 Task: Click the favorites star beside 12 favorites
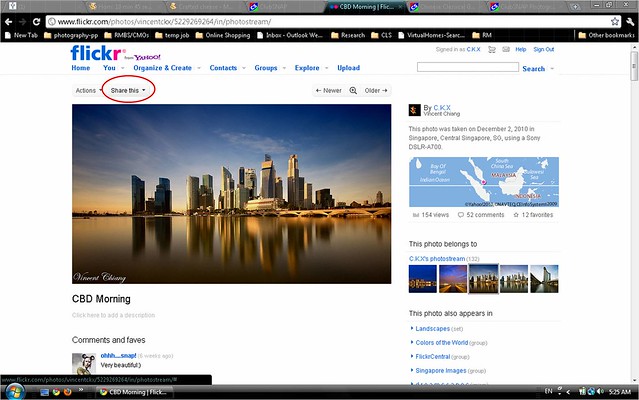[516, 215]
